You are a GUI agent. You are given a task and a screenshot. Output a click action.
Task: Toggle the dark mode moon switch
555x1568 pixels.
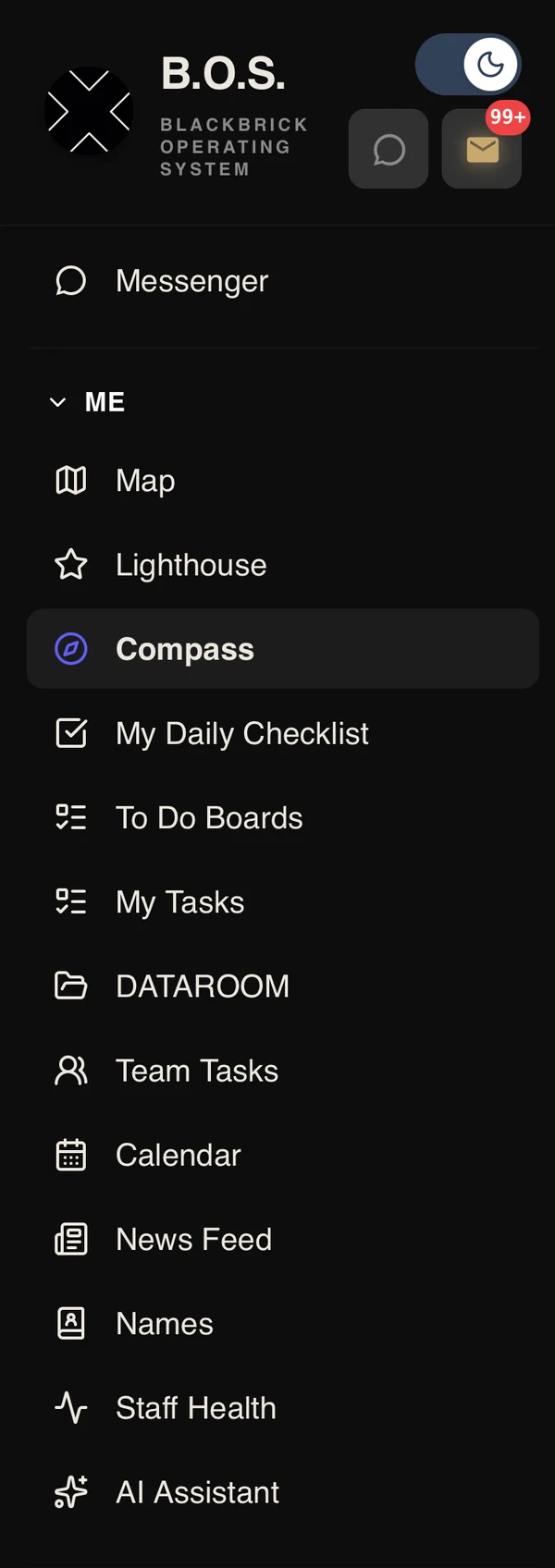click(468, 65)
